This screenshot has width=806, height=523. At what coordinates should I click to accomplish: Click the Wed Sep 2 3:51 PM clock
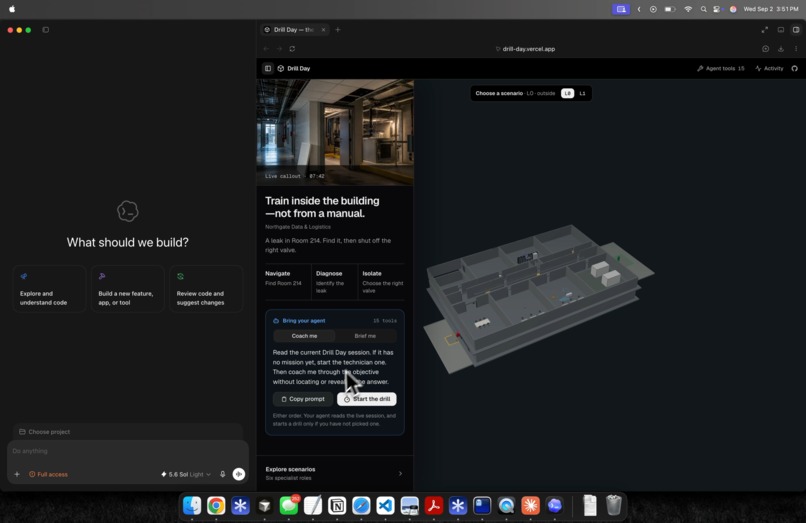(771, 9)
